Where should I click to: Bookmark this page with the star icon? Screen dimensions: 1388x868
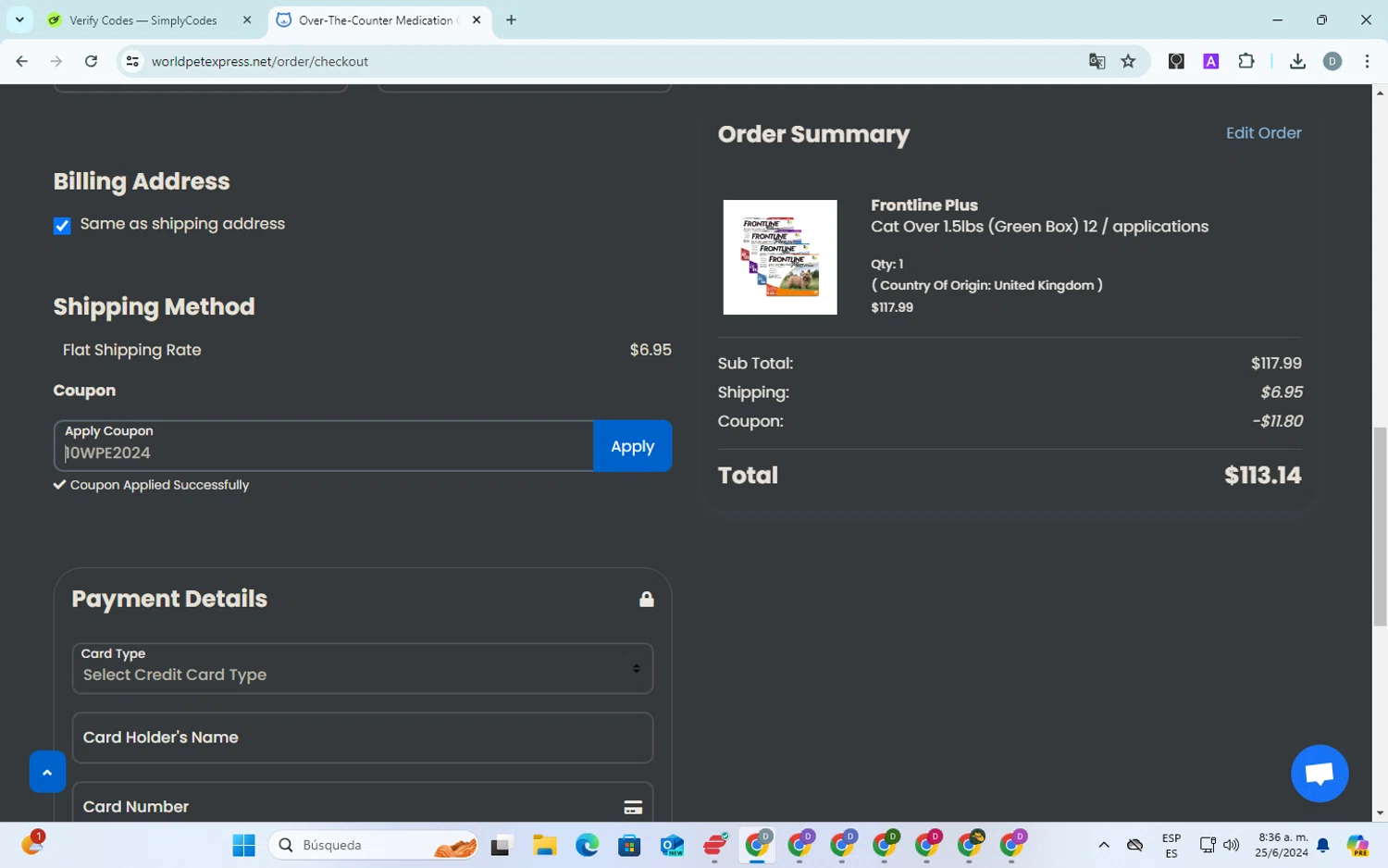(x=1128, y=61)
